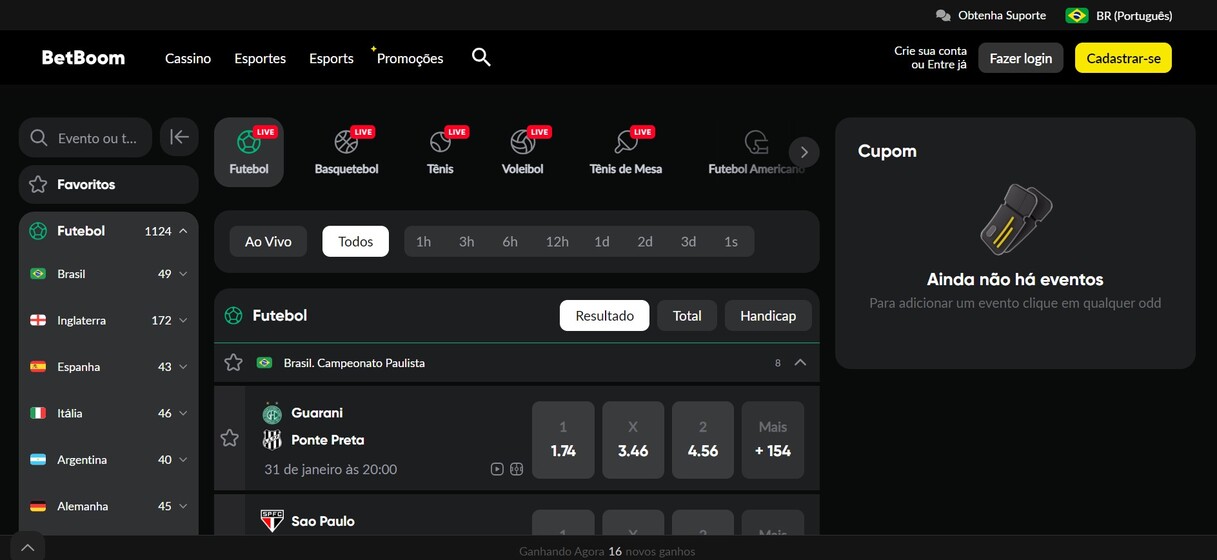Select the Tênis sport icon
Image resolution: width=1217 pixels, height=560 pixels.
click(440, 152)
